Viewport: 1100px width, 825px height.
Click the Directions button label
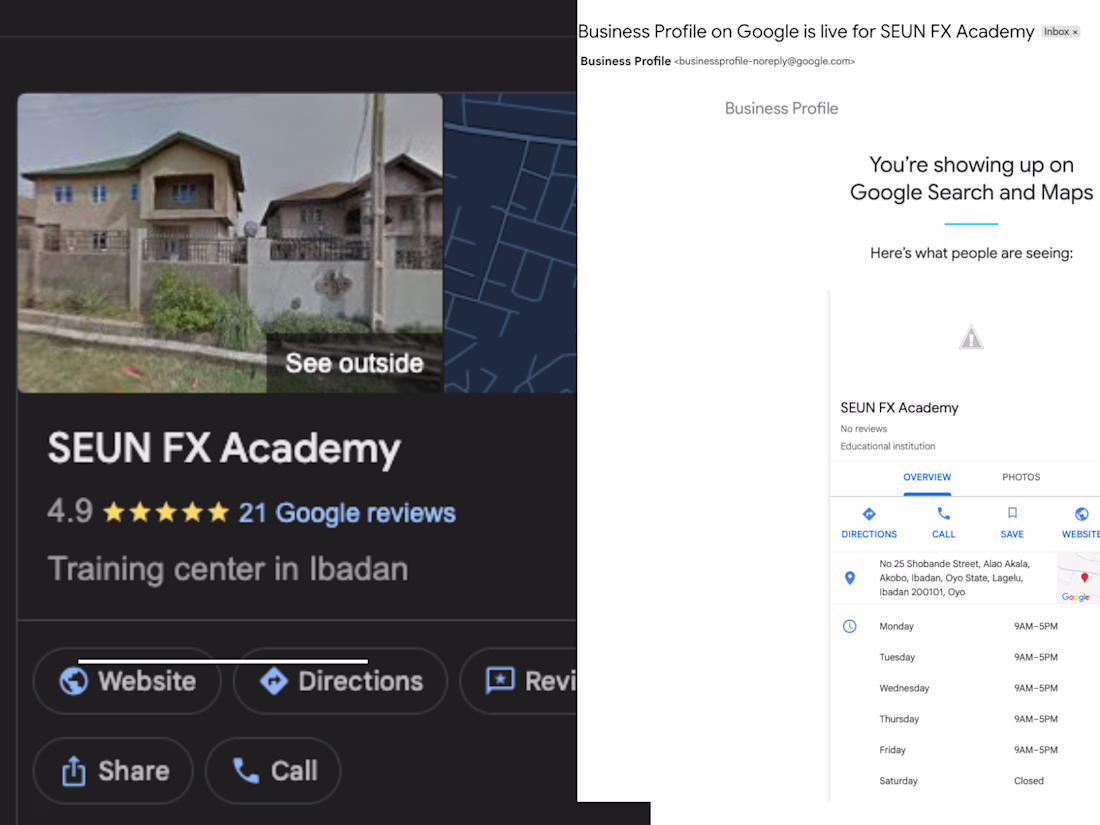[361, 680]
